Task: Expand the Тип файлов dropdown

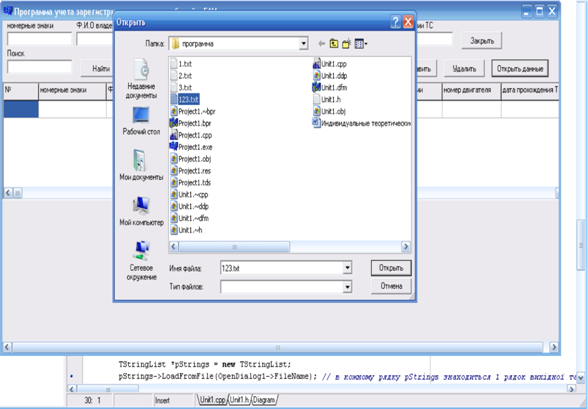Action: point(347,287)
